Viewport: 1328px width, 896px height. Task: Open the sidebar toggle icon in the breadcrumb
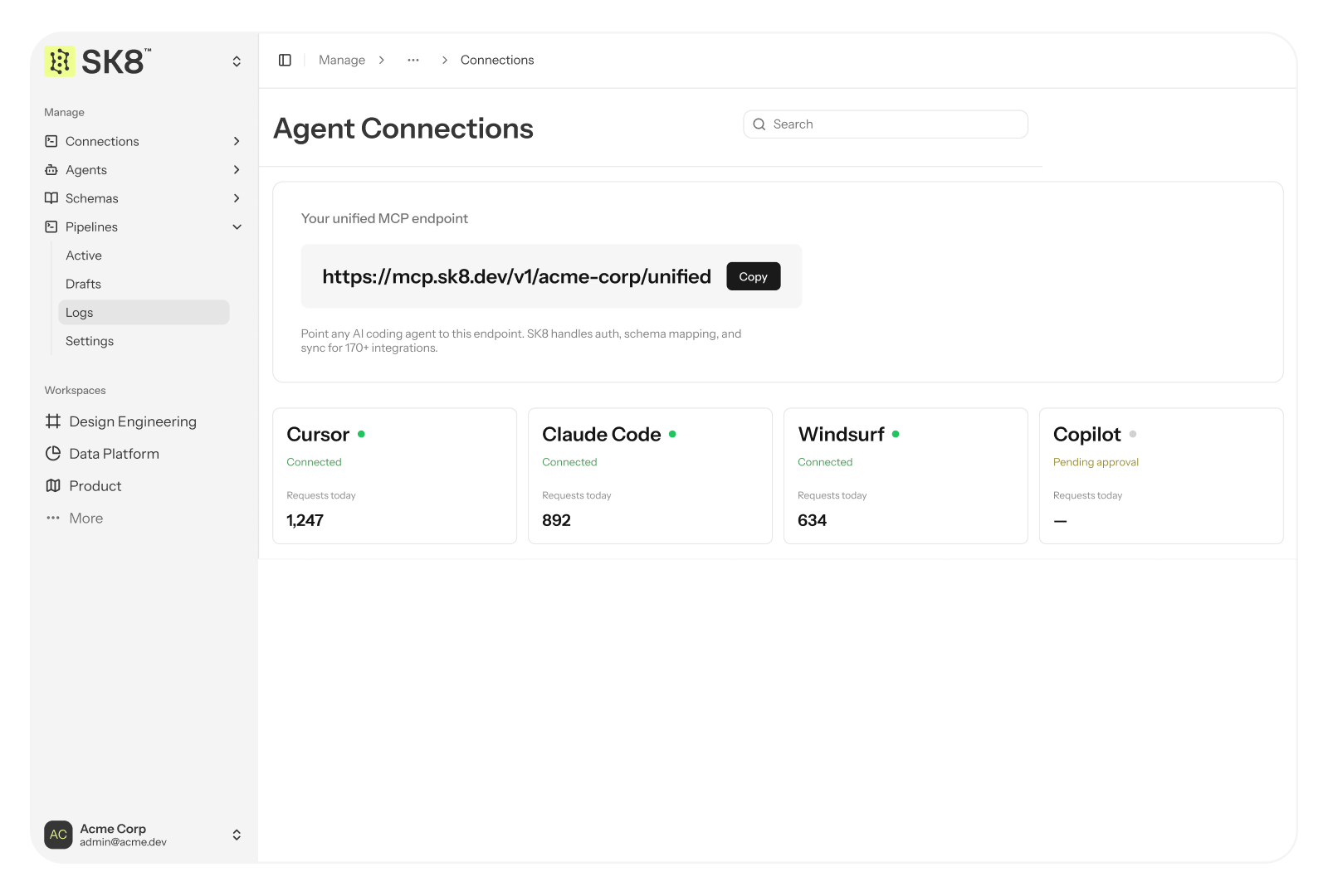pos(285,60)
